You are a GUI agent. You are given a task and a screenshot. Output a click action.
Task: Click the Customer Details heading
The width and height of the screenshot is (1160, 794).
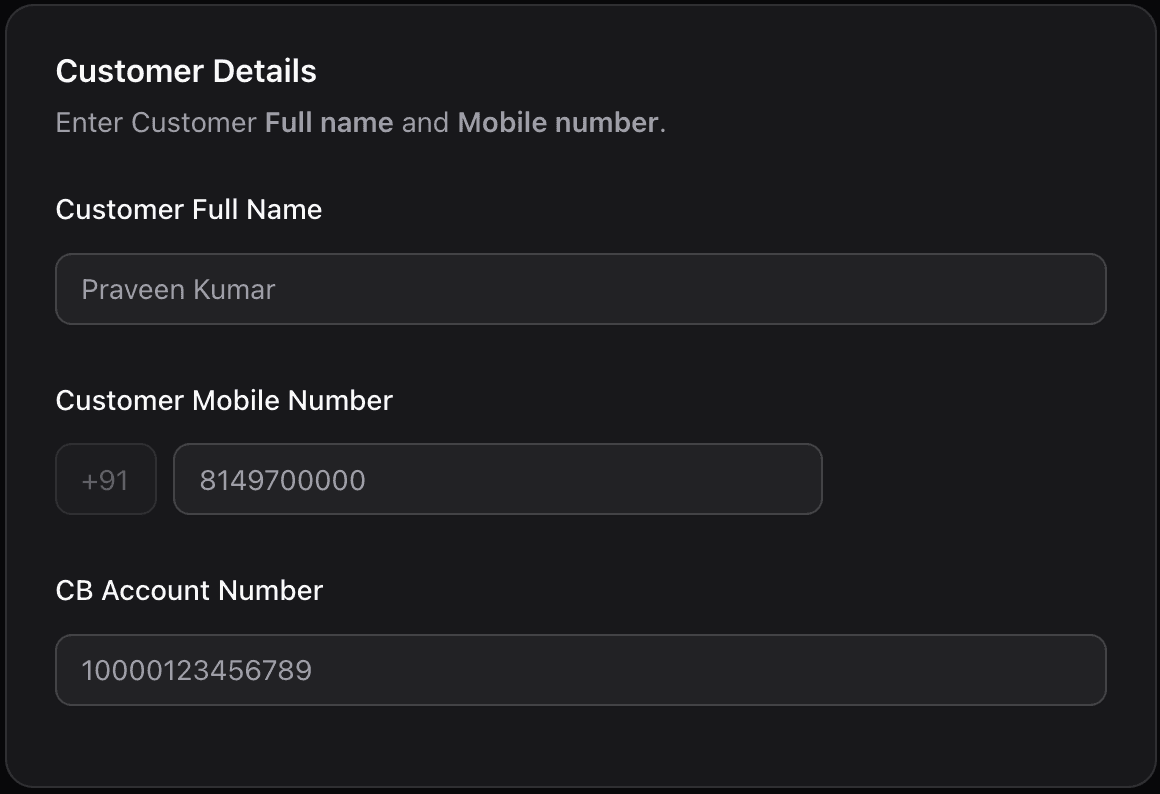[186, 71]
